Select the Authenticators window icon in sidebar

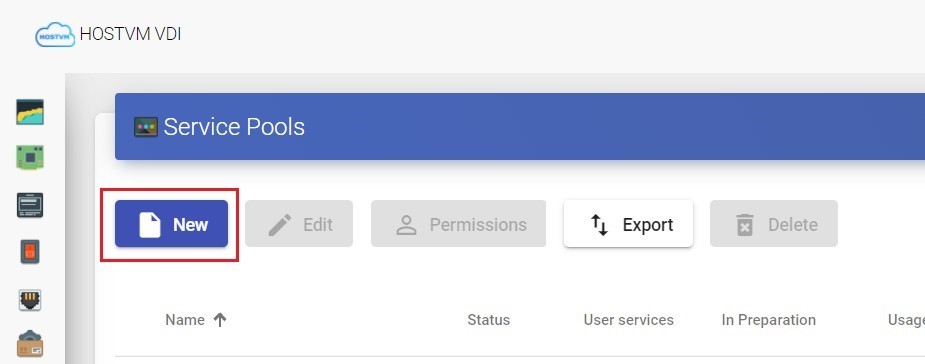pyautogui.click(x=30, y=205)
